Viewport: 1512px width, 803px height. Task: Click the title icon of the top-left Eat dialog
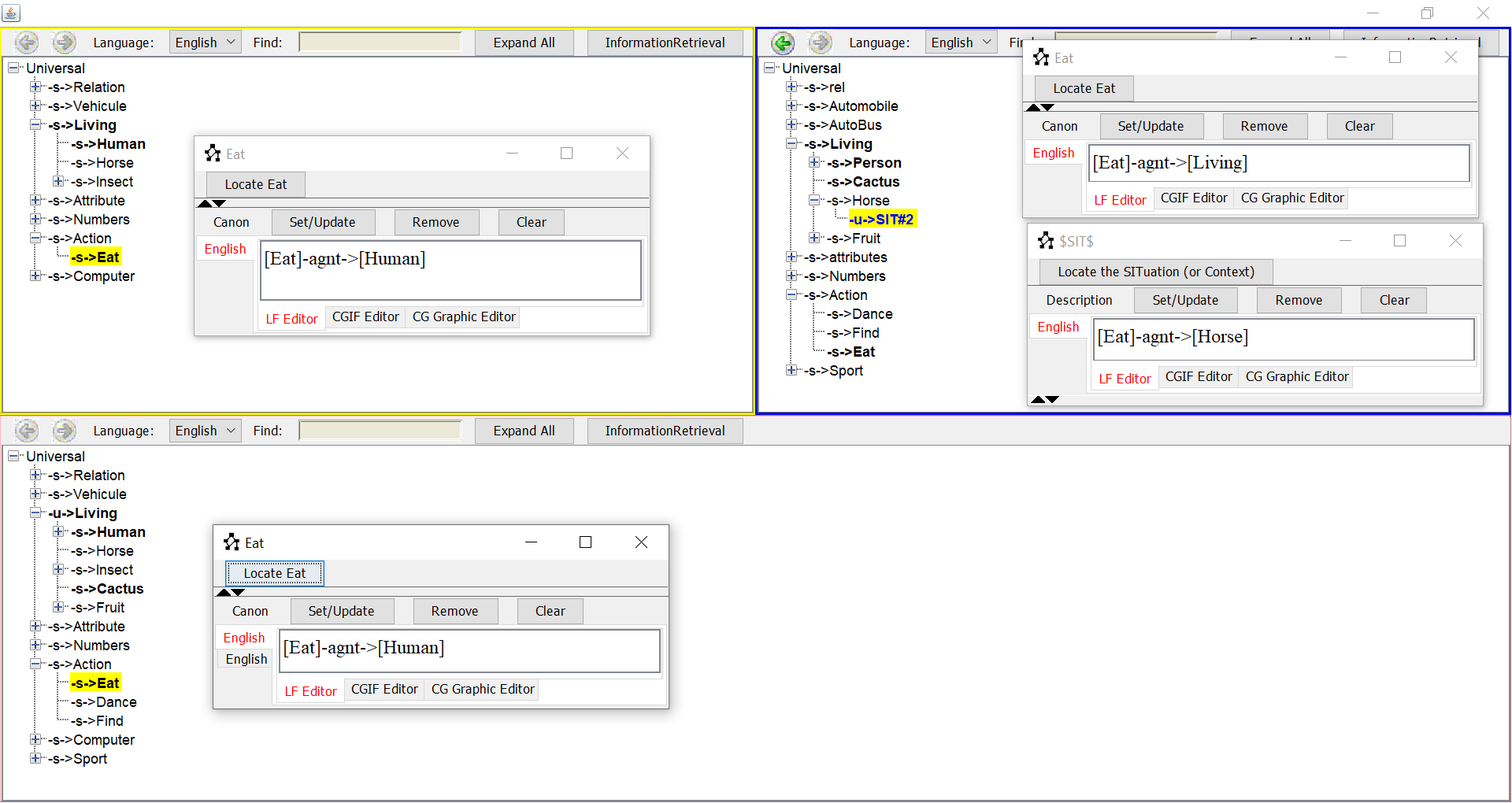click(x=213, y=154)
